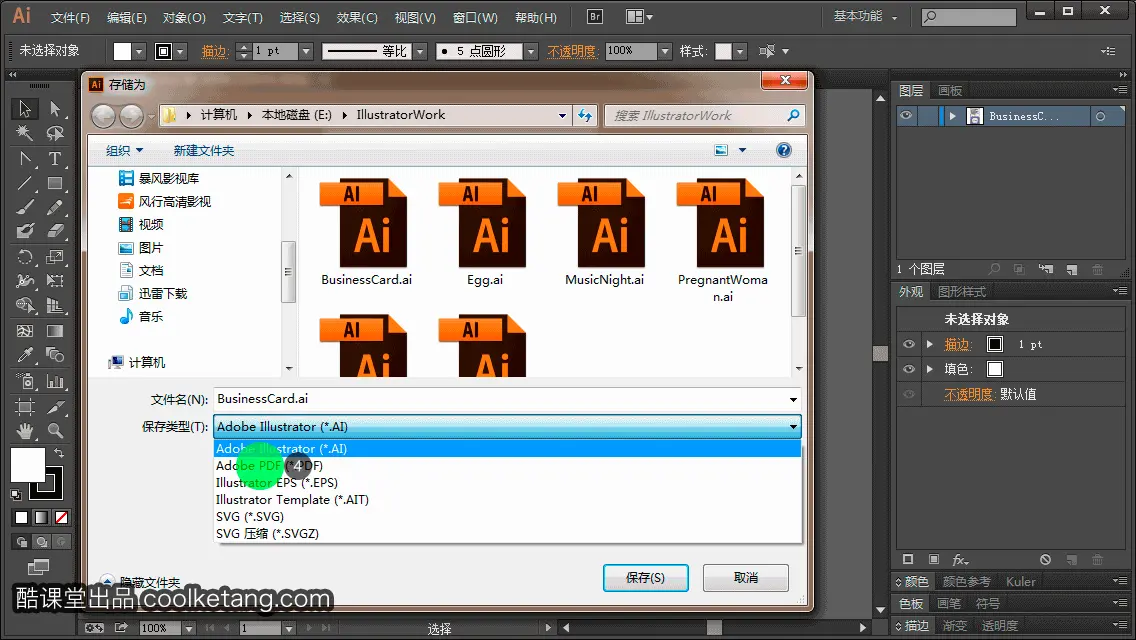Toggle visibility of fill appearance row
Screen dimensions: 1136x640
[909, 369]
